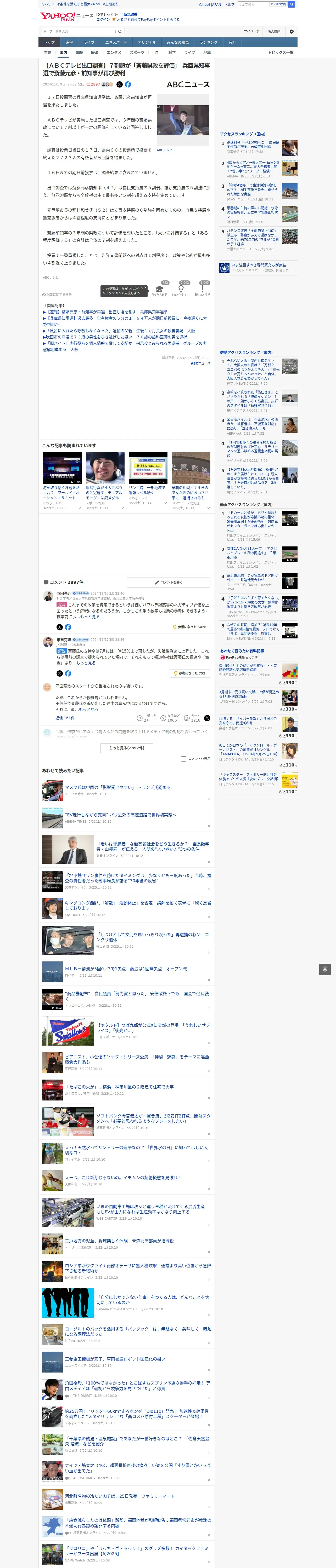336x1568 pixels.
Task: Open マイページ link
Action: point(252,32)
